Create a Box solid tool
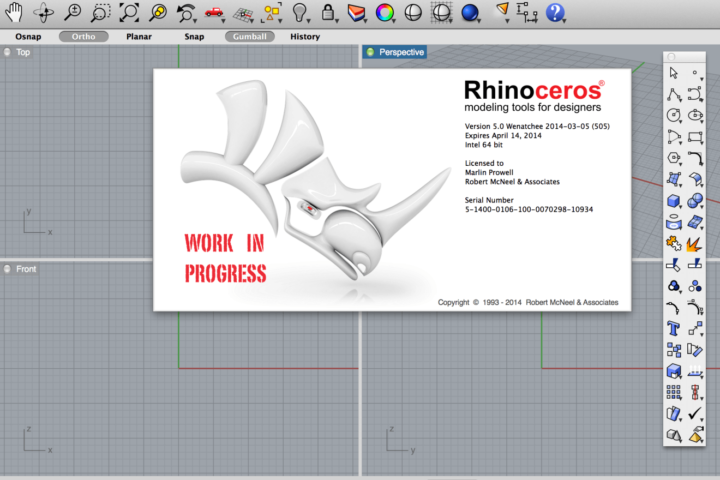The image size is (720, 480). pos(674,201)
